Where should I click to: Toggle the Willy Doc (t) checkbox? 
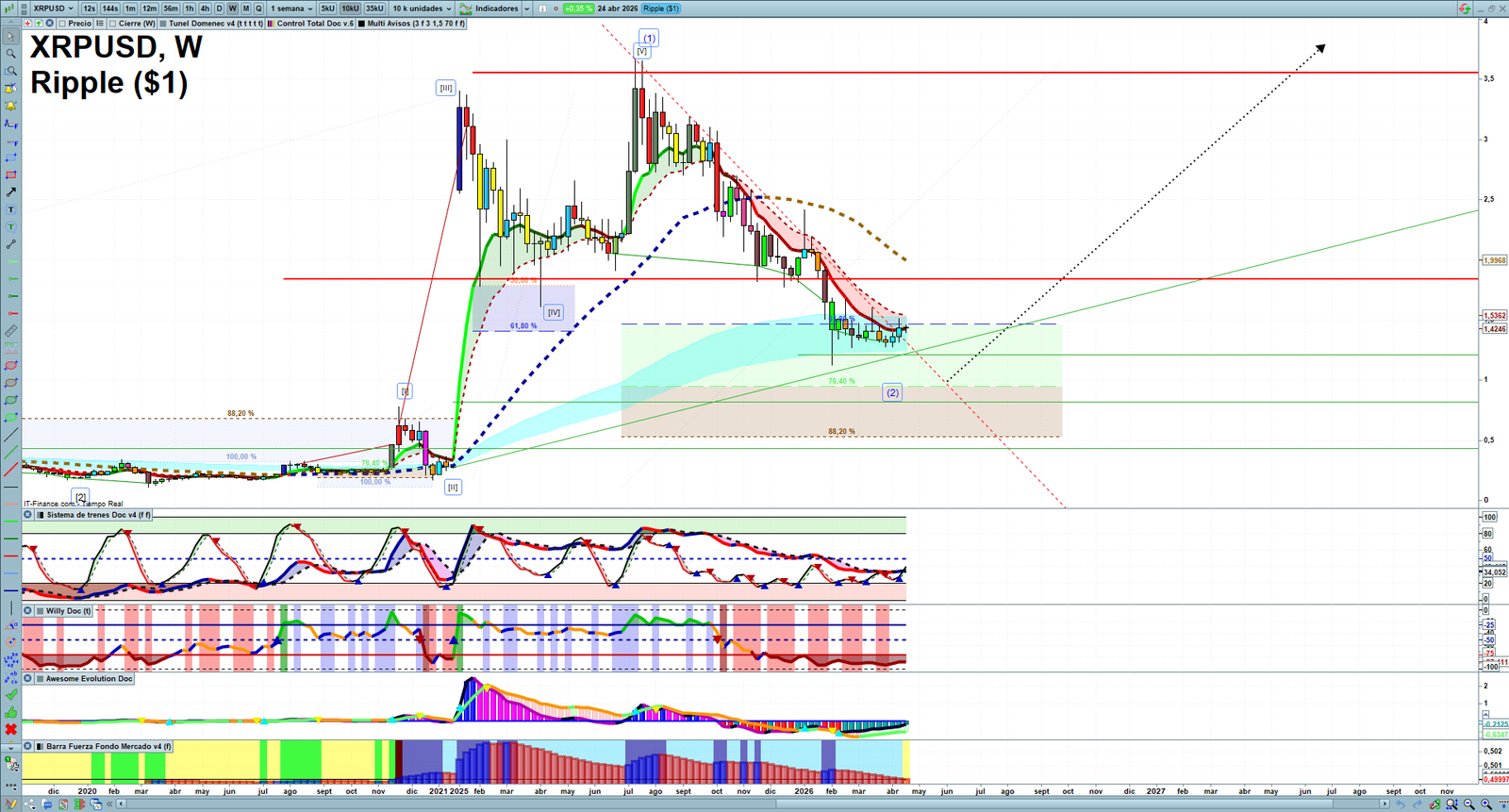41,611
